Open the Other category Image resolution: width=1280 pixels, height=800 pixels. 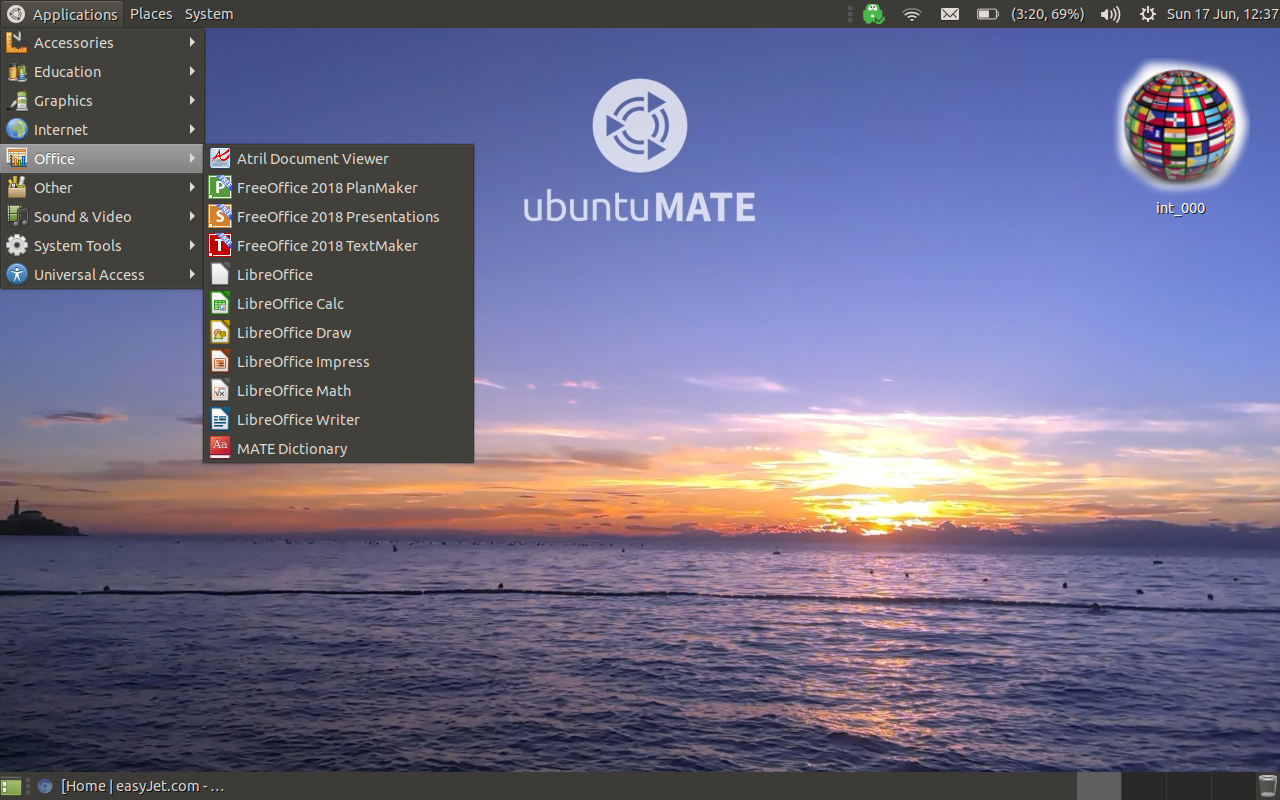click(x=102, y=188)
